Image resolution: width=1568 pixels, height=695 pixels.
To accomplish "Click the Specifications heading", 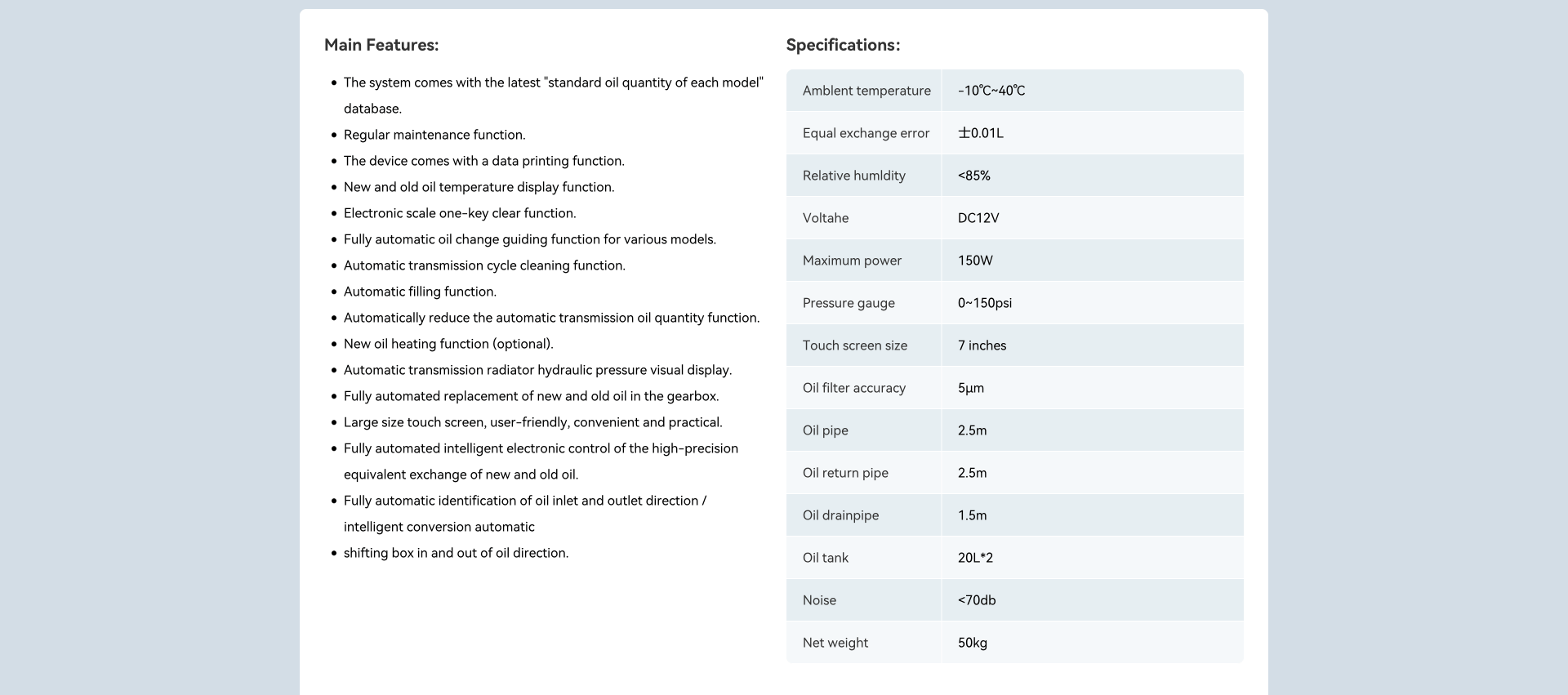I will click(x=843, y=45).
